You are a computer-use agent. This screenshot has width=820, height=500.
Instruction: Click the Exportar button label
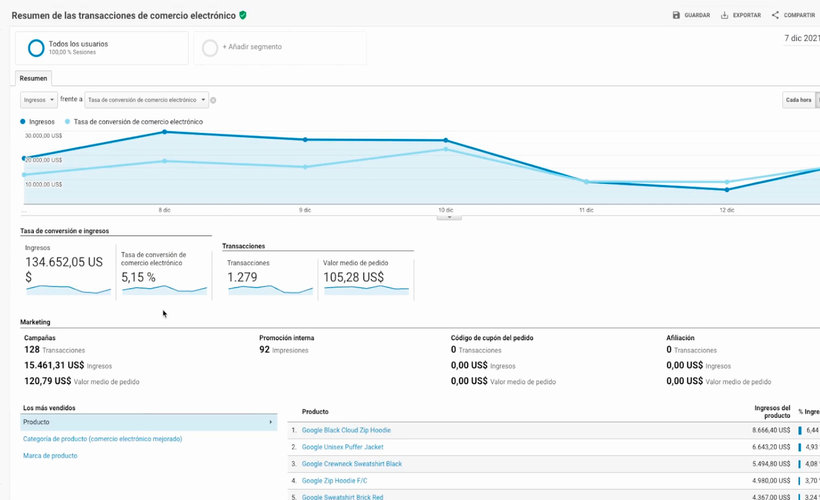(747, 15)
